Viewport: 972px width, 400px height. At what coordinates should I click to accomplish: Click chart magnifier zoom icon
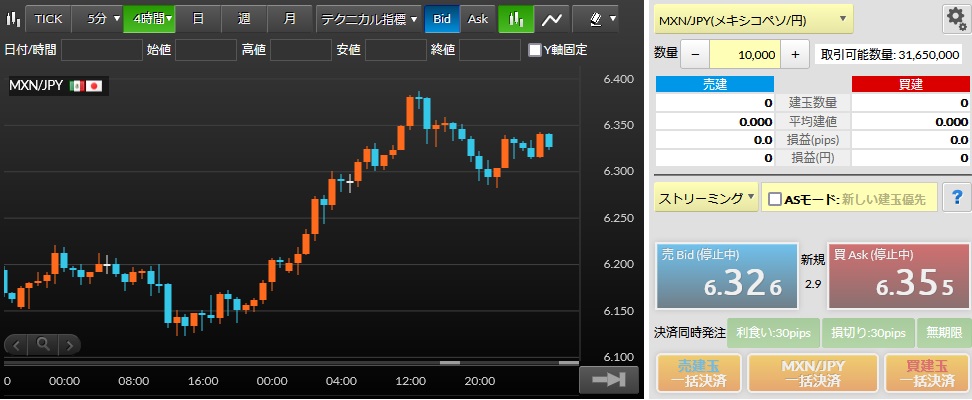tap(43, 344)
